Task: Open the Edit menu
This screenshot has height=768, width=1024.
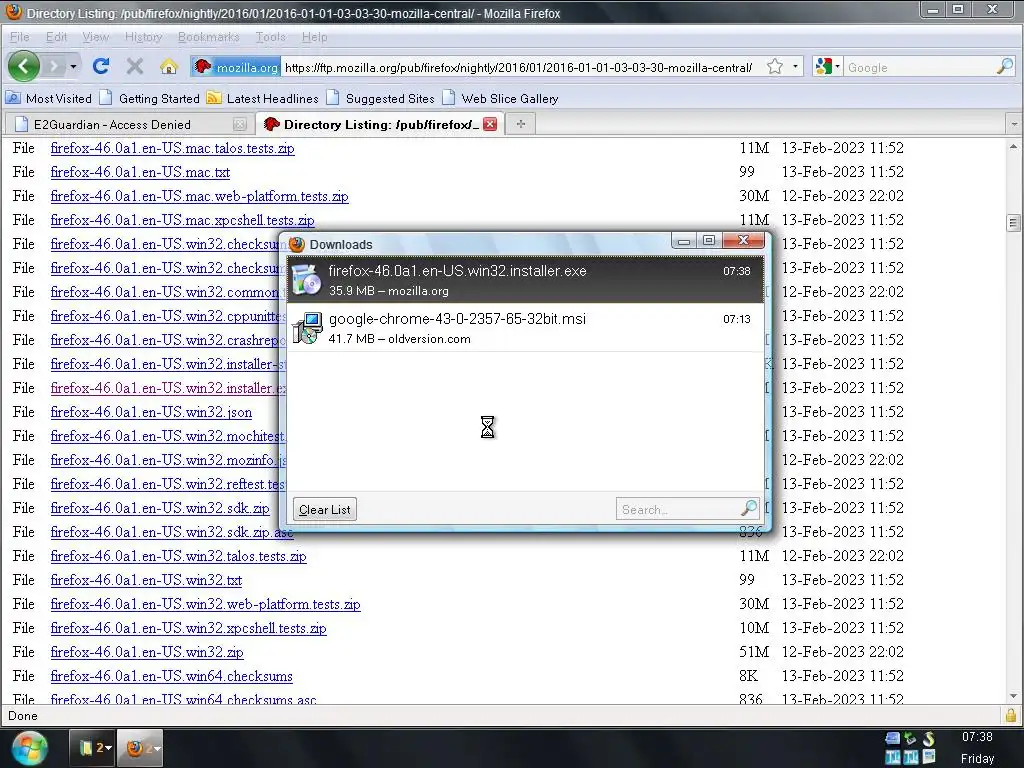Action: pos(56,37)
